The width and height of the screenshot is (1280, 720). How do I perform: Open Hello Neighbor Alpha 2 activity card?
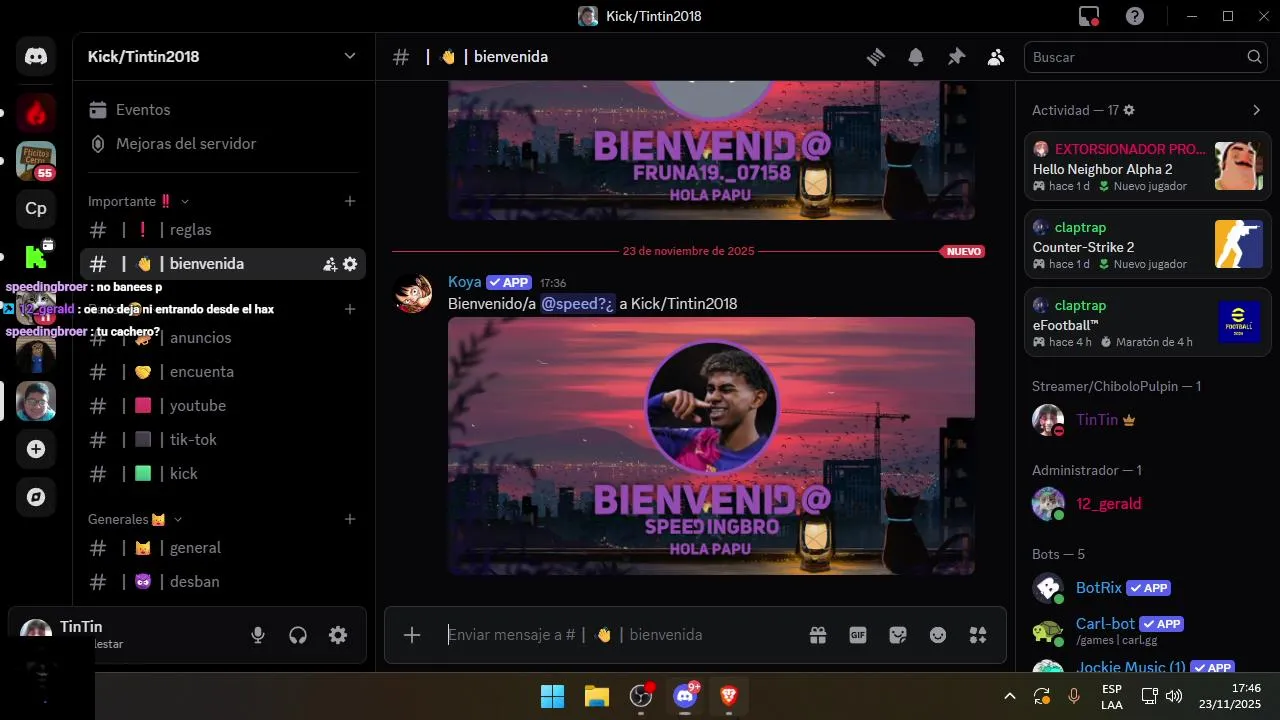click(x=1147, y=166)
